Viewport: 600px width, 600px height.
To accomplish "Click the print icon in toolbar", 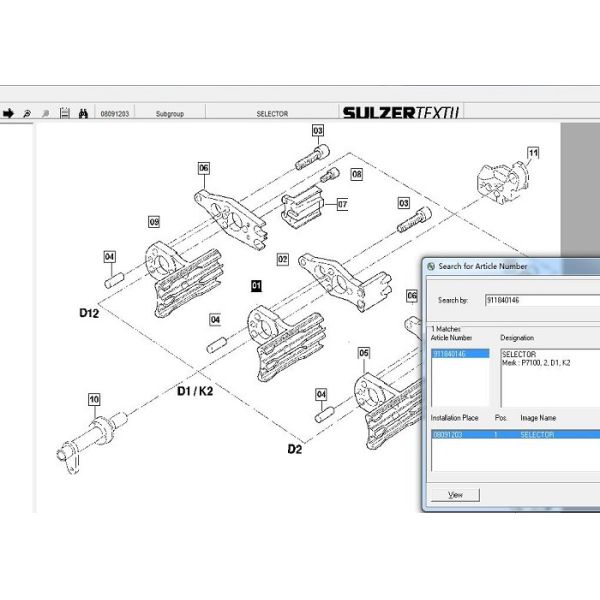I will (x=64, y=114).
